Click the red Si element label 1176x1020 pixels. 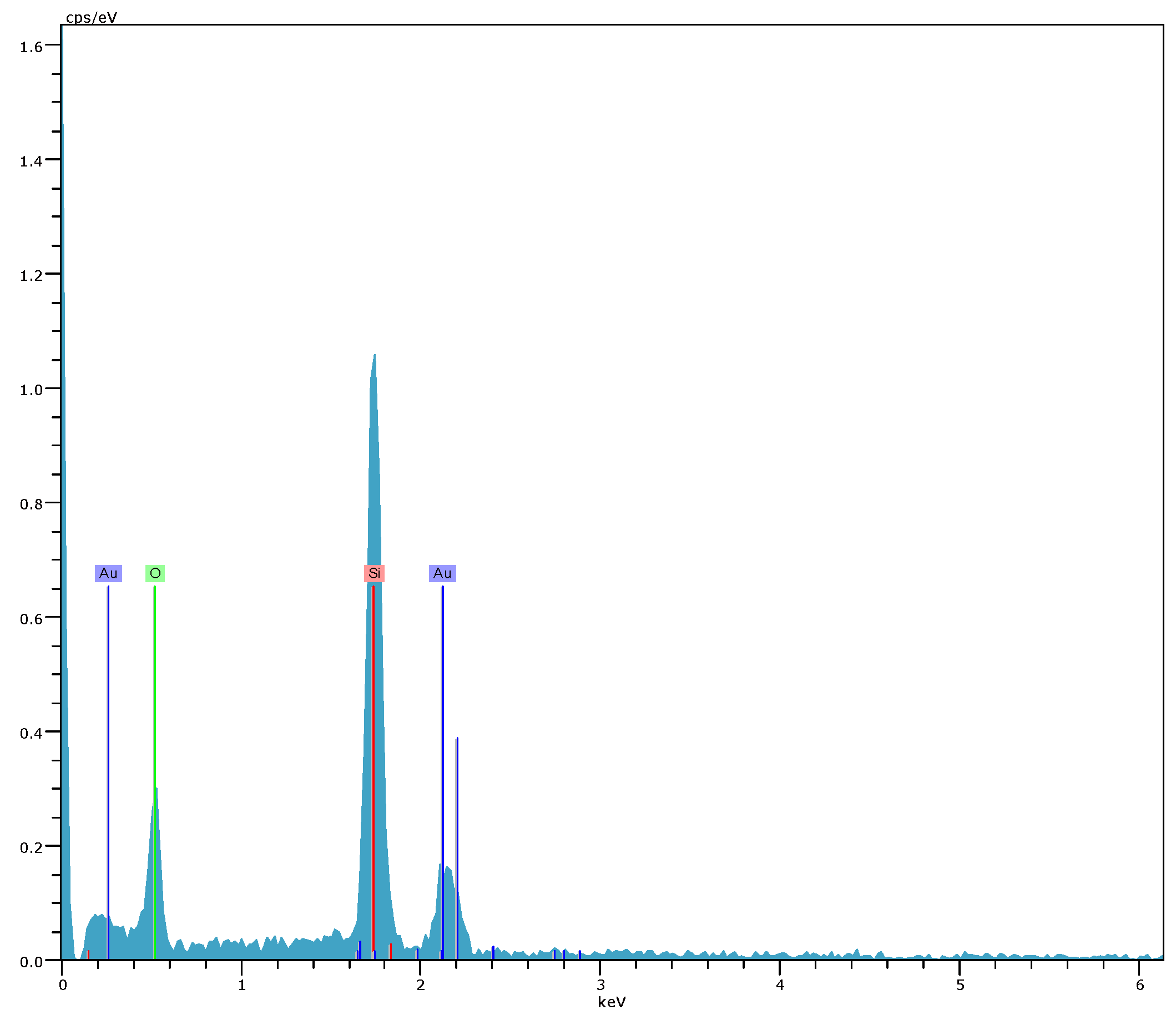374,573
